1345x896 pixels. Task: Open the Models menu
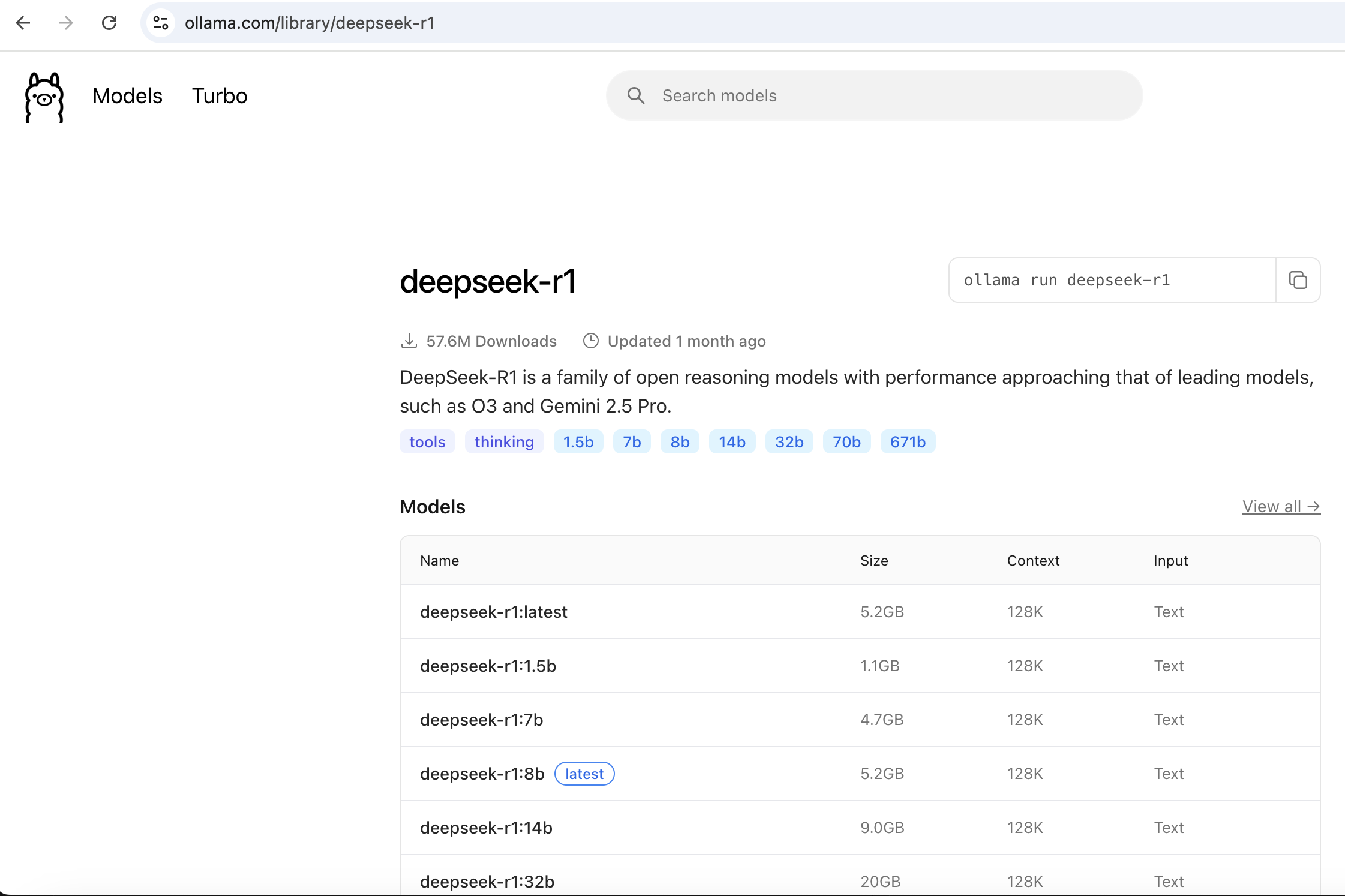pyautogui.click(x=127, y=95)
